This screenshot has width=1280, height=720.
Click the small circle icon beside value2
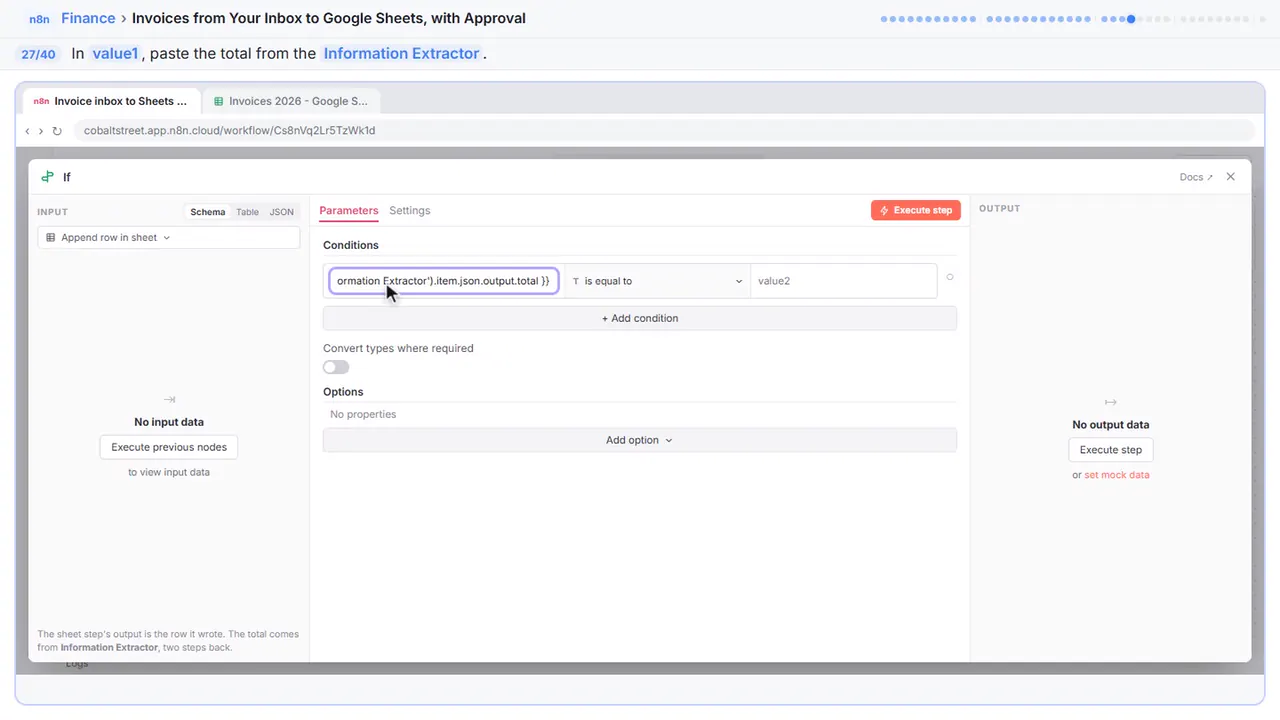click(x=949, y=277)
